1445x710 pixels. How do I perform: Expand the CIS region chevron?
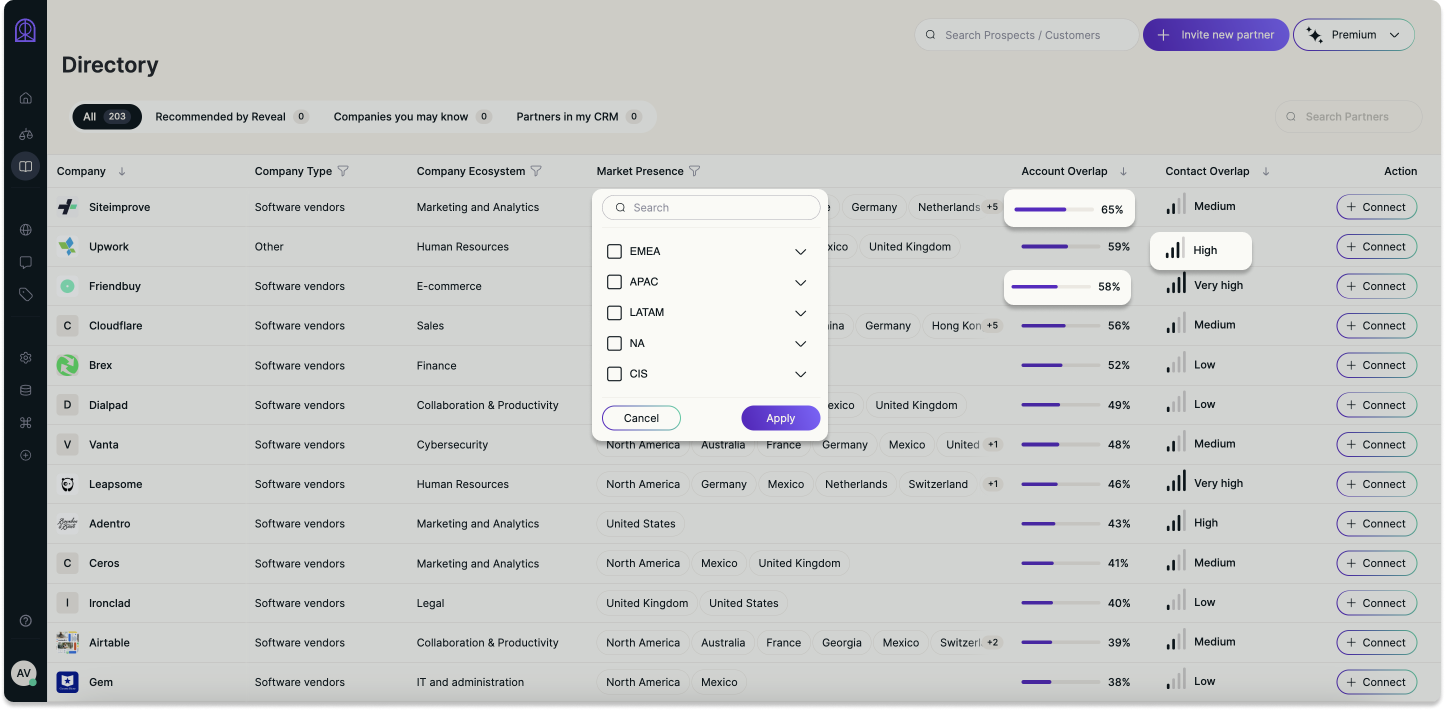[x=800, y=375]
